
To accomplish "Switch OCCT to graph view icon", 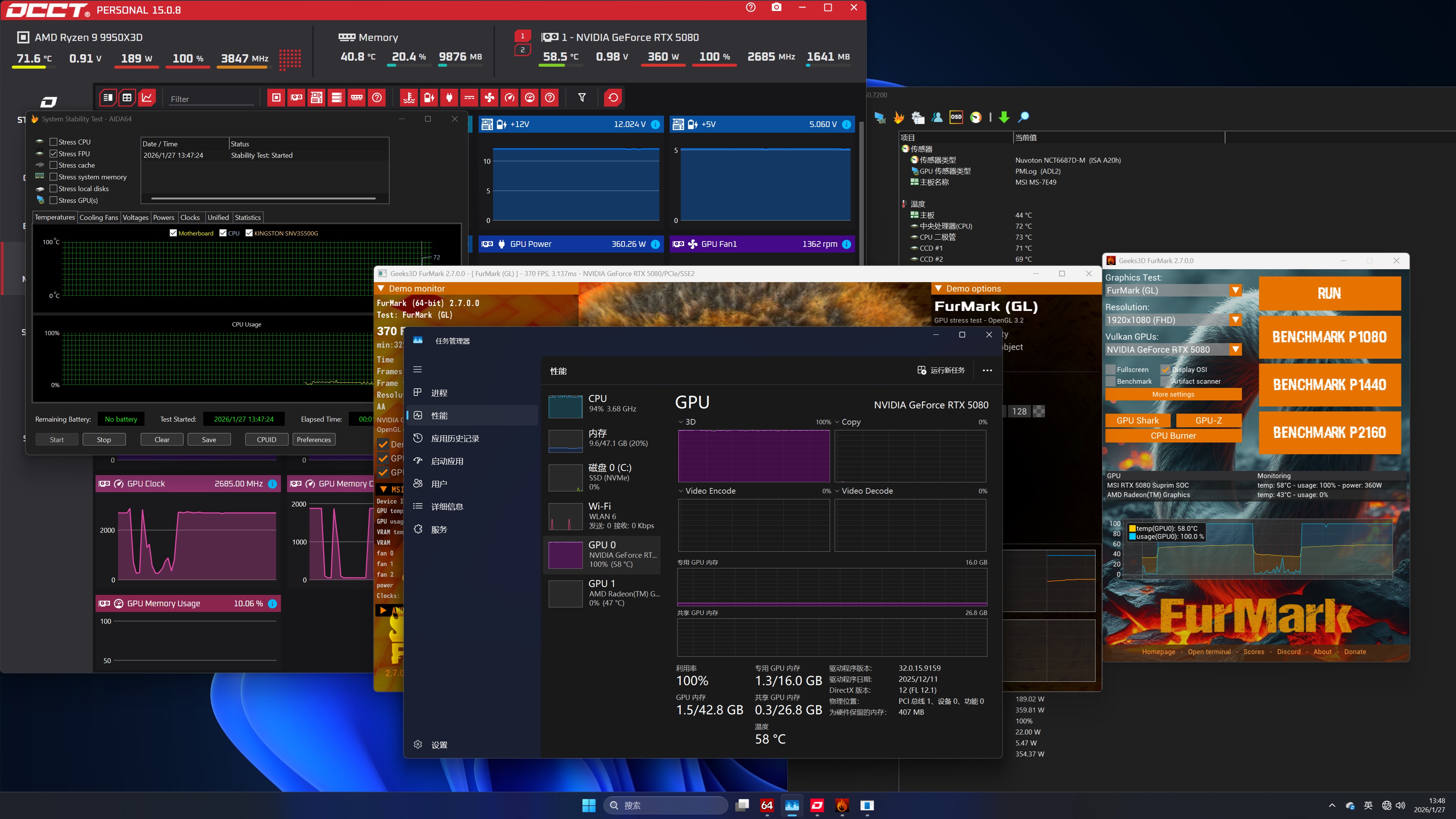I will tap(147, 98).
